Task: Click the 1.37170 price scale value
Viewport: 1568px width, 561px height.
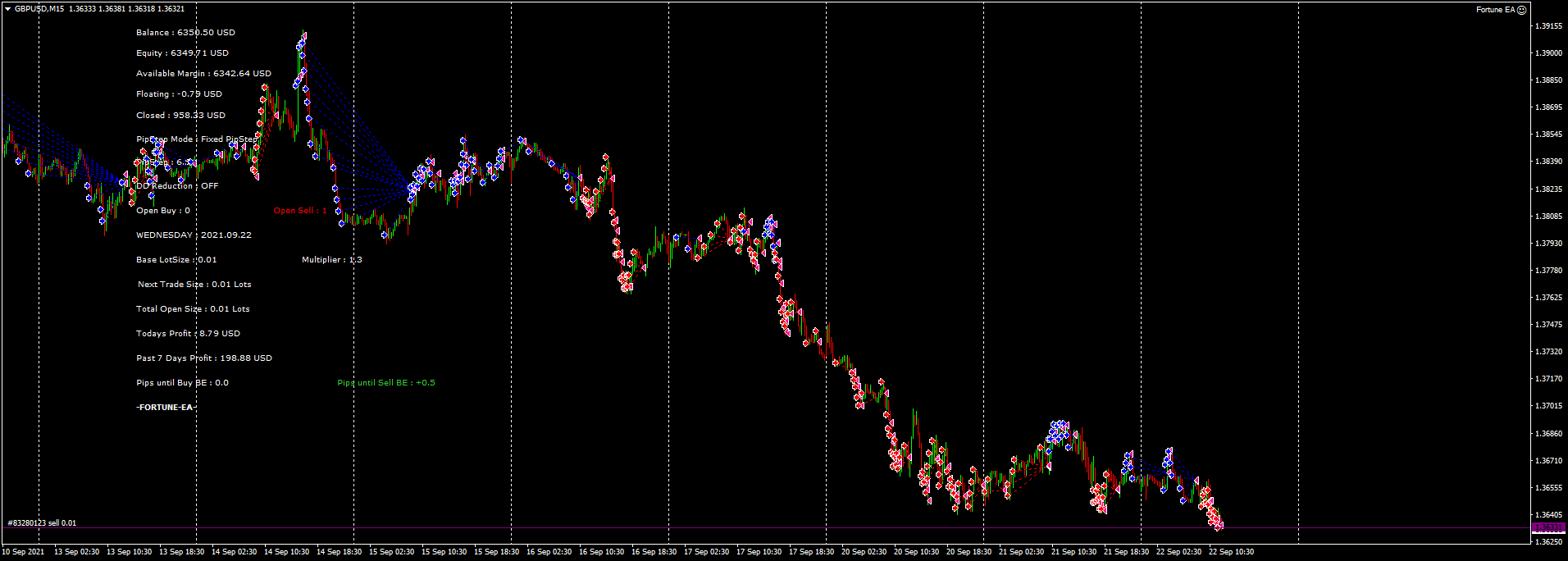Action: click(1548, 379)
